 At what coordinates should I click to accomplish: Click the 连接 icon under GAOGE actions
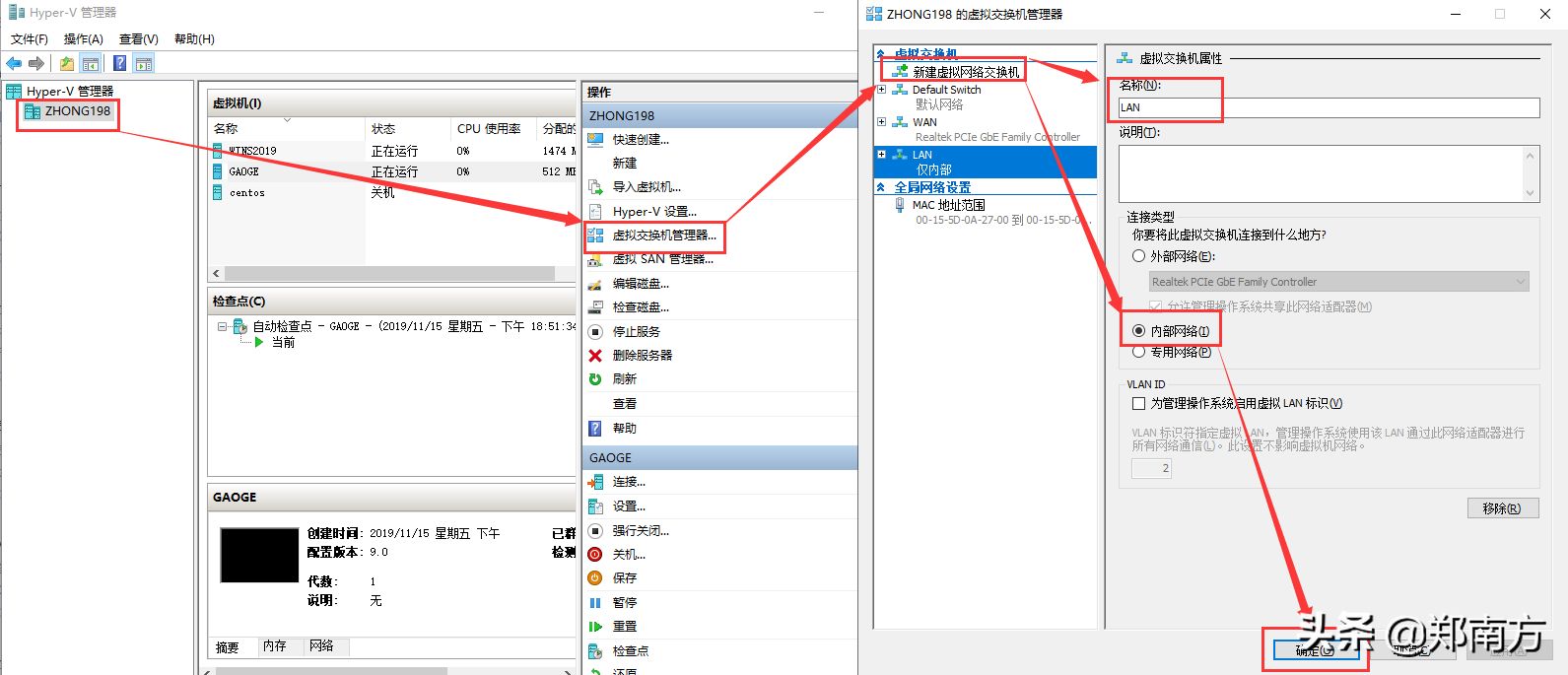point(595,482)
